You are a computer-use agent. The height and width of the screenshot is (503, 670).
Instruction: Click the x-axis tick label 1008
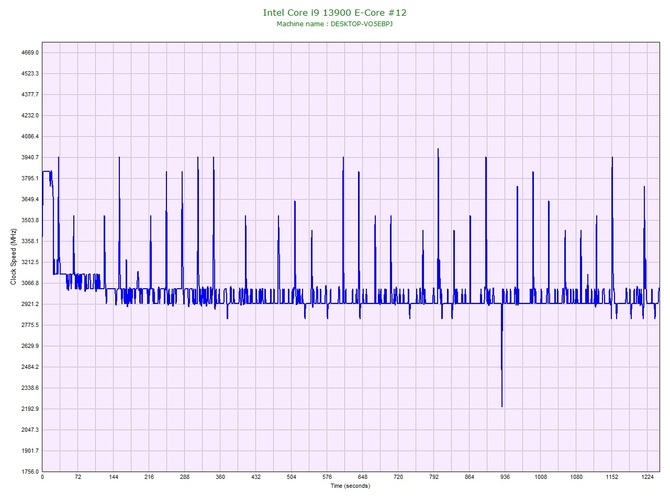541,477
